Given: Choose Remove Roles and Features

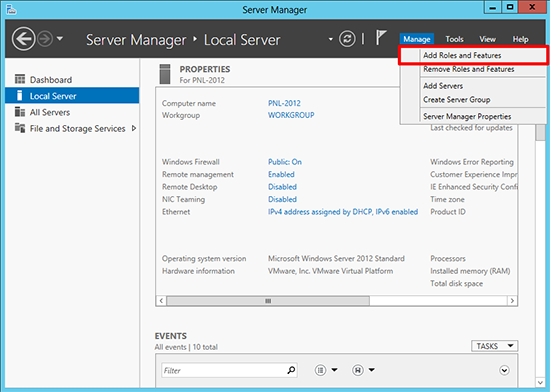Looking at the screenshot, I should click(x=473, y=69).
